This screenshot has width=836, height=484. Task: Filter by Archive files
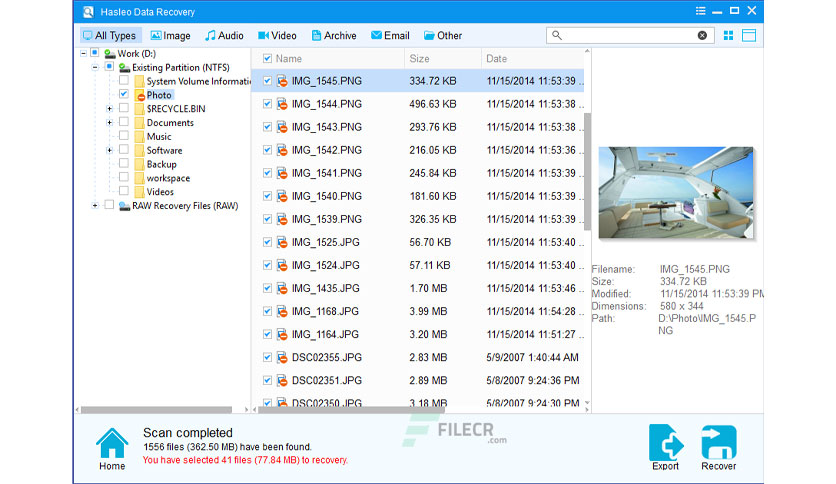point(334,36)
